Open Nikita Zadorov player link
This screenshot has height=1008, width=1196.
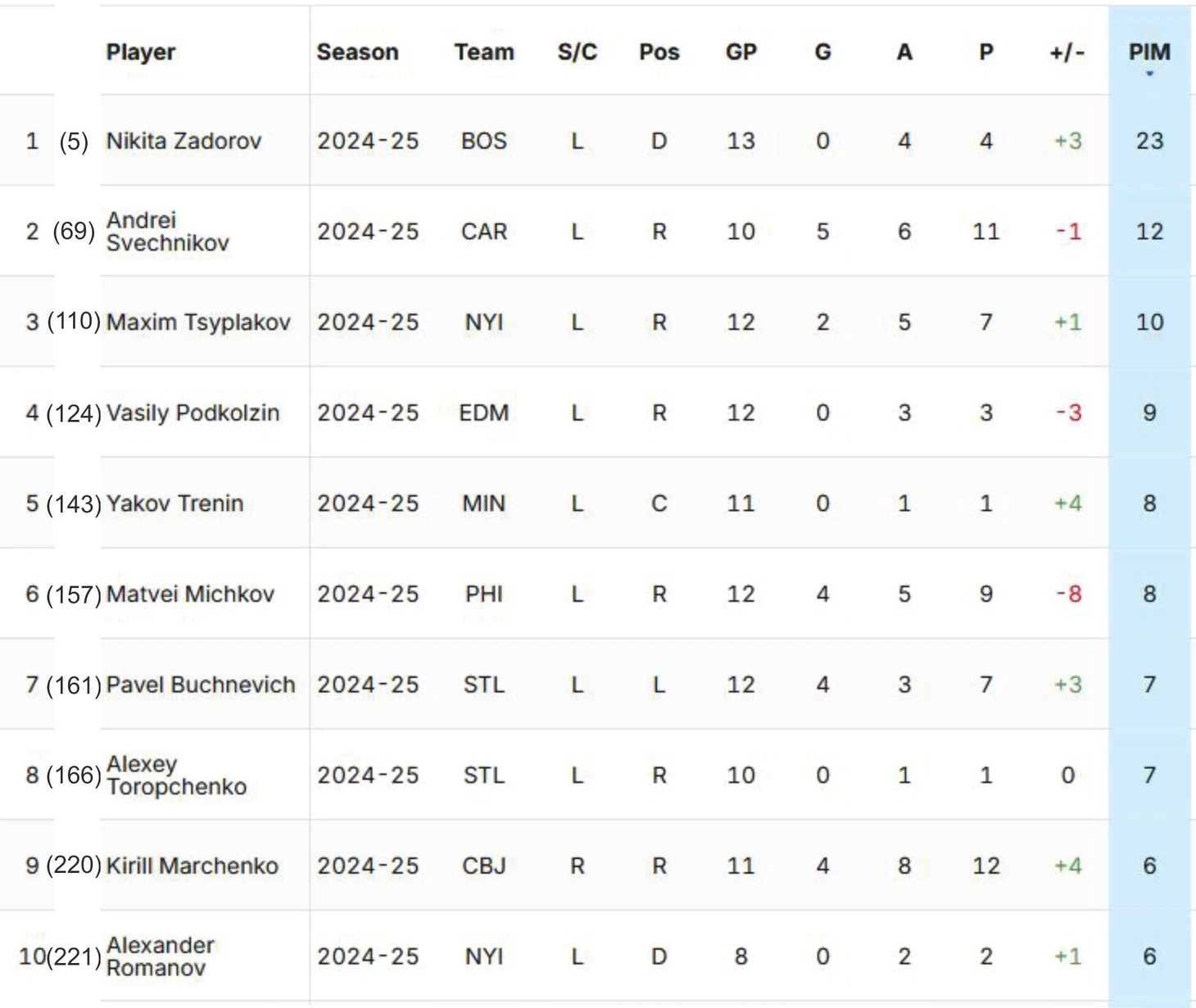coord(183,141)
